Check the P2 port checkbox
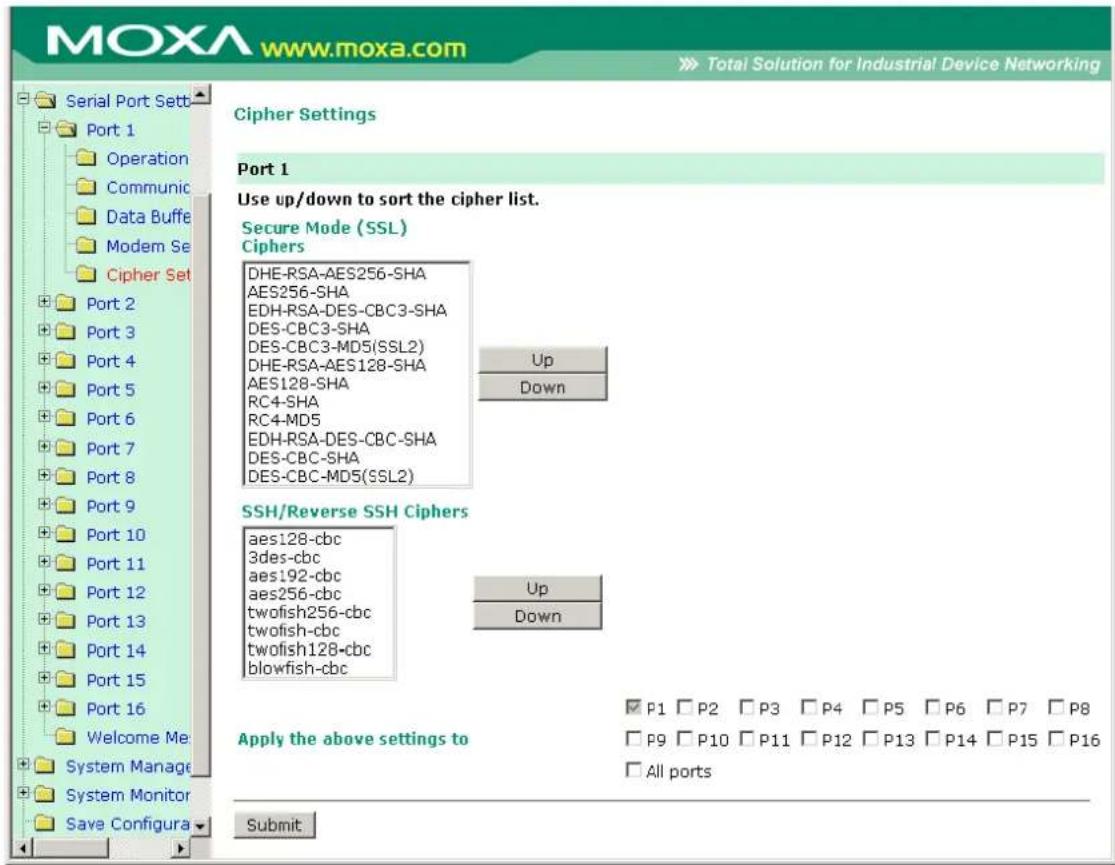This screenshot has width=1115, height=865. click(x=685, y=707)
